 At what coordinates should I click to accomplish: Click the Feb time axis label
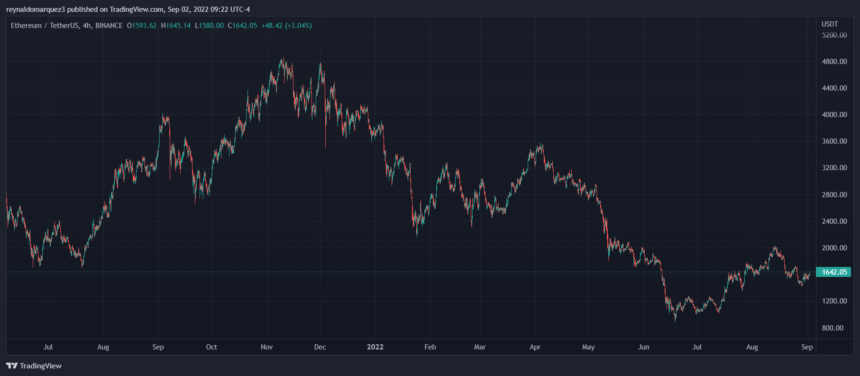[x=431, y=347]
